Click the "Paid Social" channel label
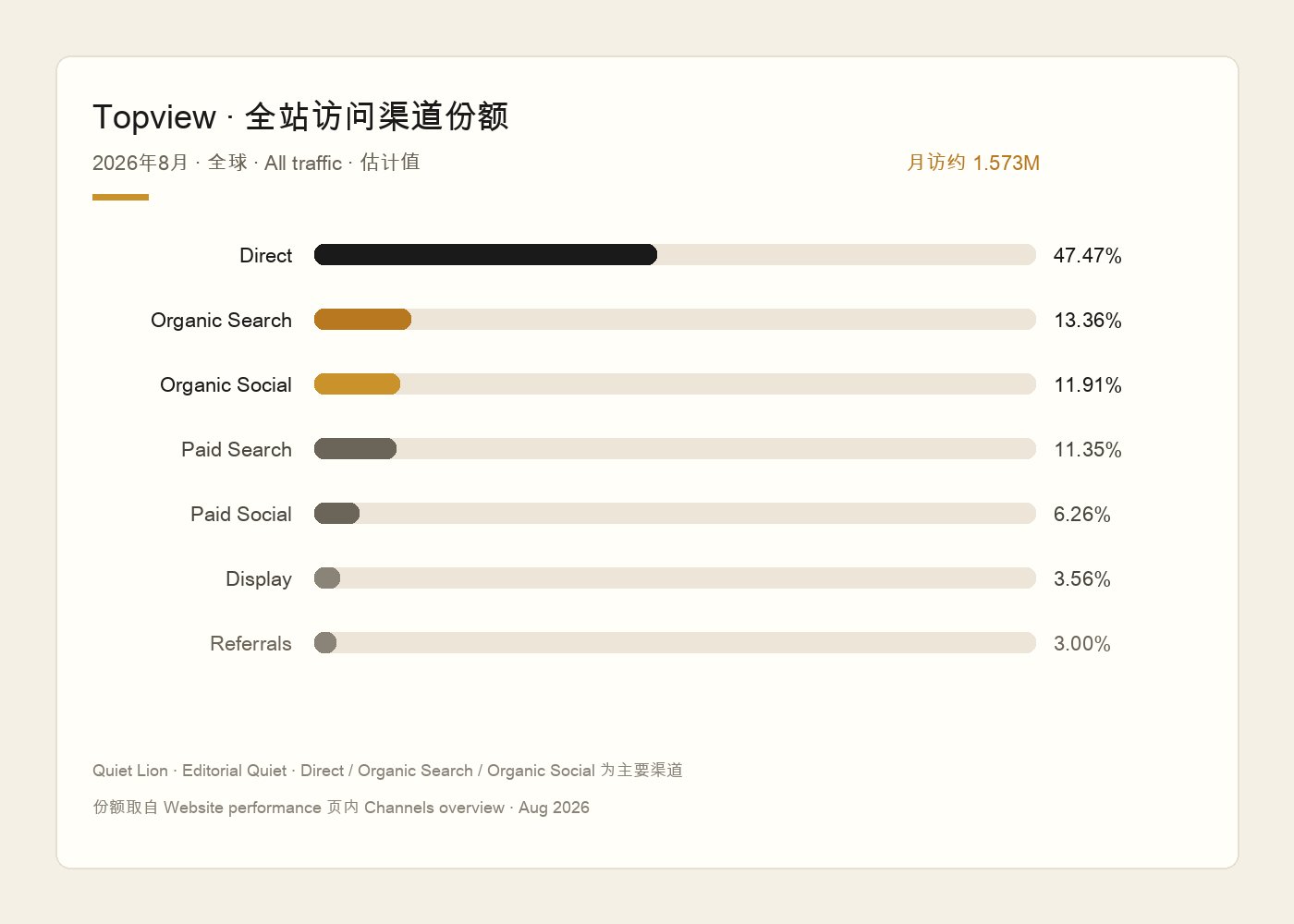 241,514
